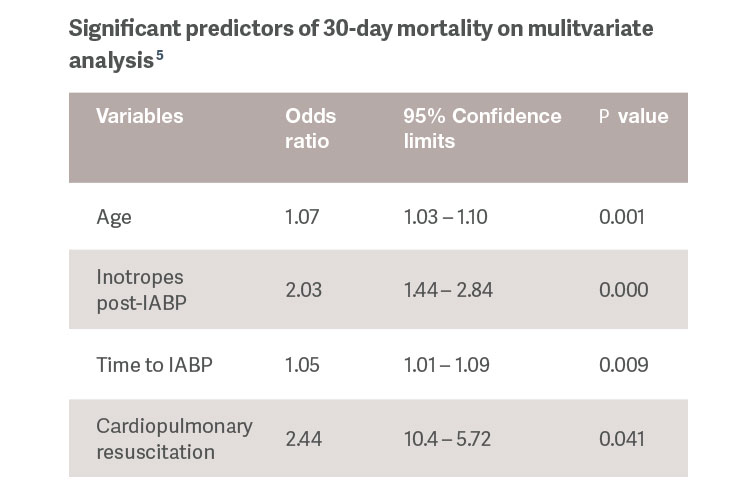Select odds ratio value 2.03
750x500 pixels.
(x=304, y=290)
